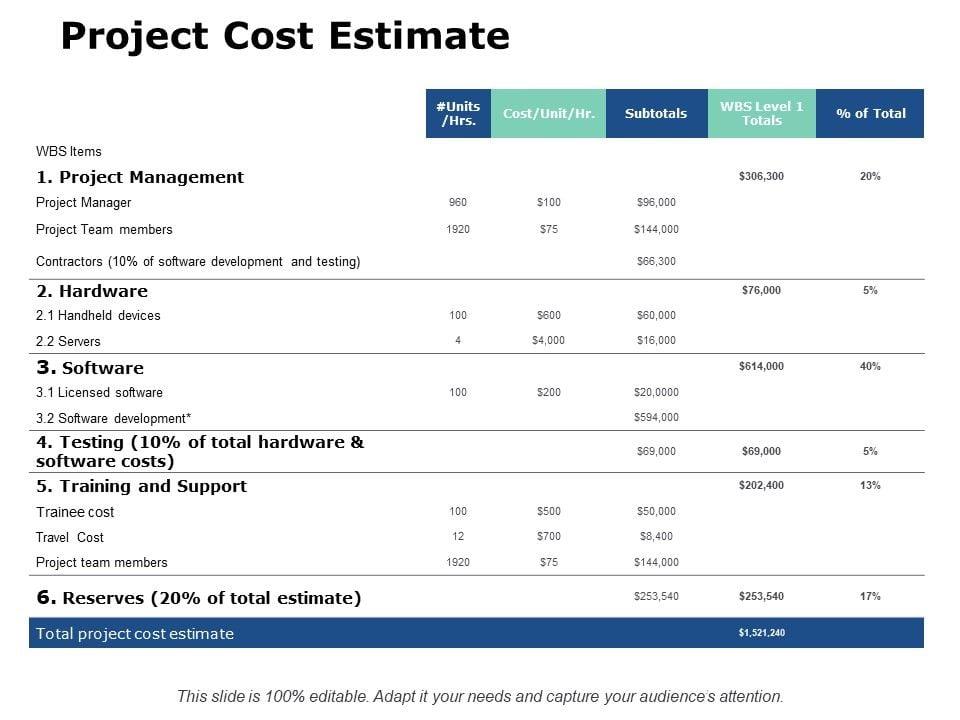This screenshot has width=960, height=720.
Task: Select the 5. Training and Support heading
Action: pyautogui.click(x=141, y=486)
